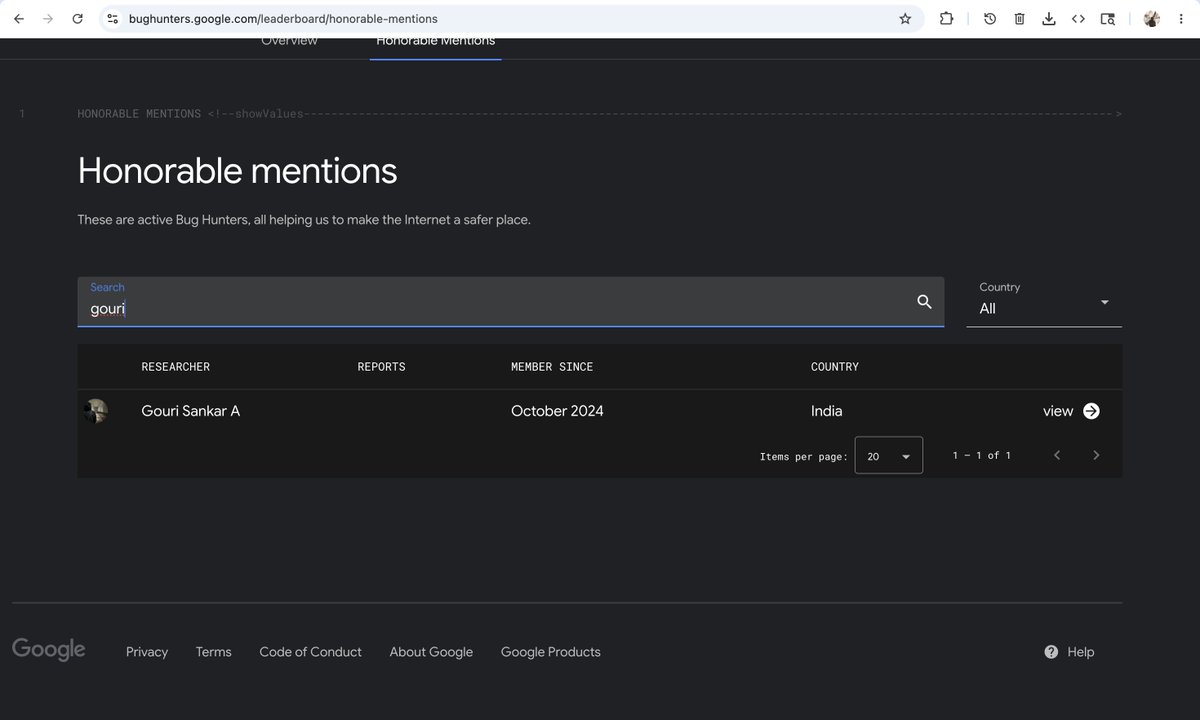This screenshot has width=1200, height=720.
Task: Click the researcher name Gouri Sankar A
Action: (191, 411)
